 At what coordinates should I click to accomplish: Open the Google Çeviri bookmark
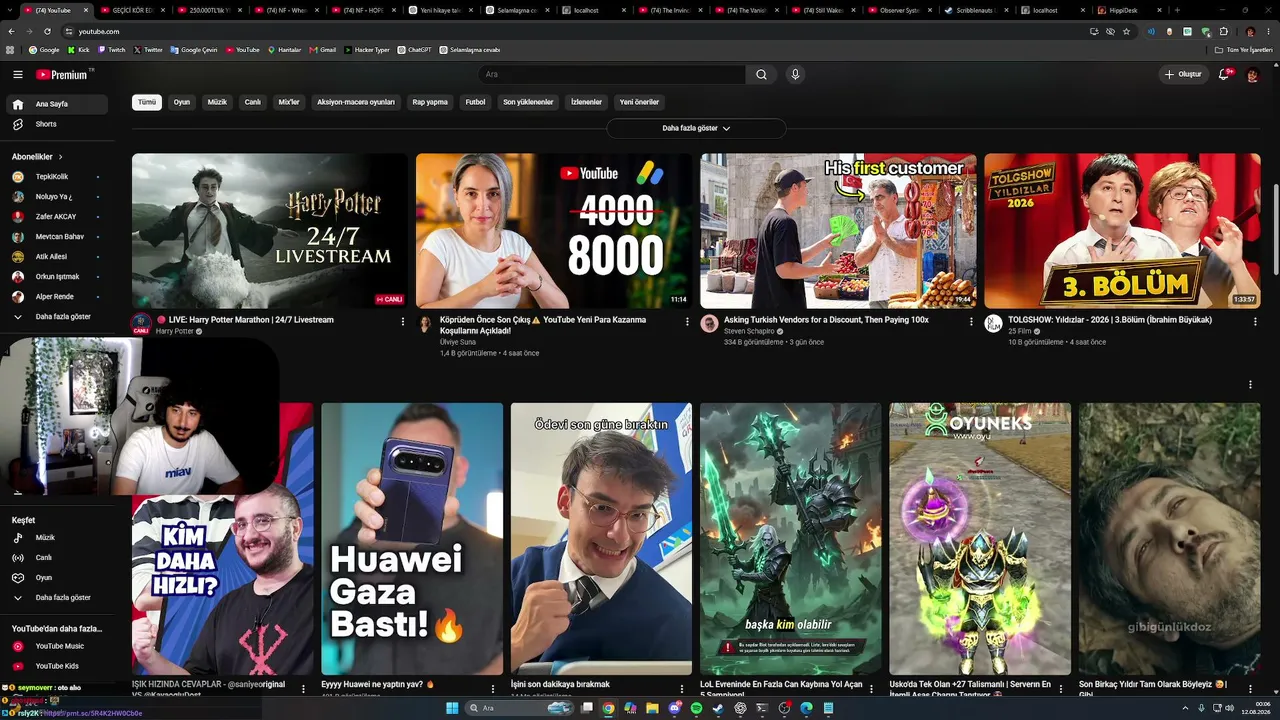pyautogui.click(x=194, y=49)
